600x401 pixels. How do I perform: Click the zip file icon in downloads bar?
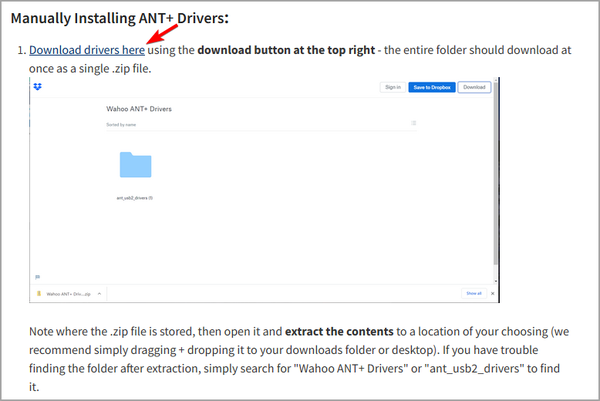coord(39,294)
